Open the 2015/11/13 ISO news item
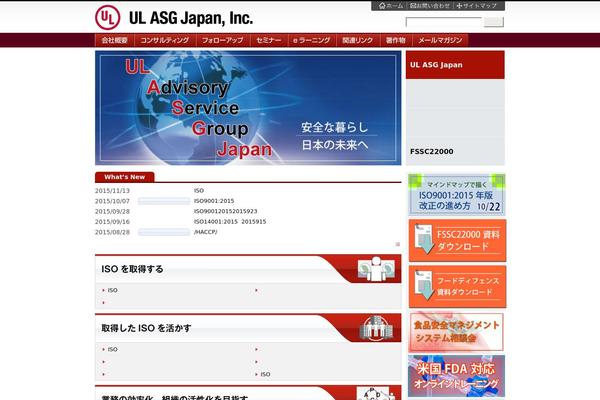The height and width of the screenshot is (400, 600). [x=199, y=191]
